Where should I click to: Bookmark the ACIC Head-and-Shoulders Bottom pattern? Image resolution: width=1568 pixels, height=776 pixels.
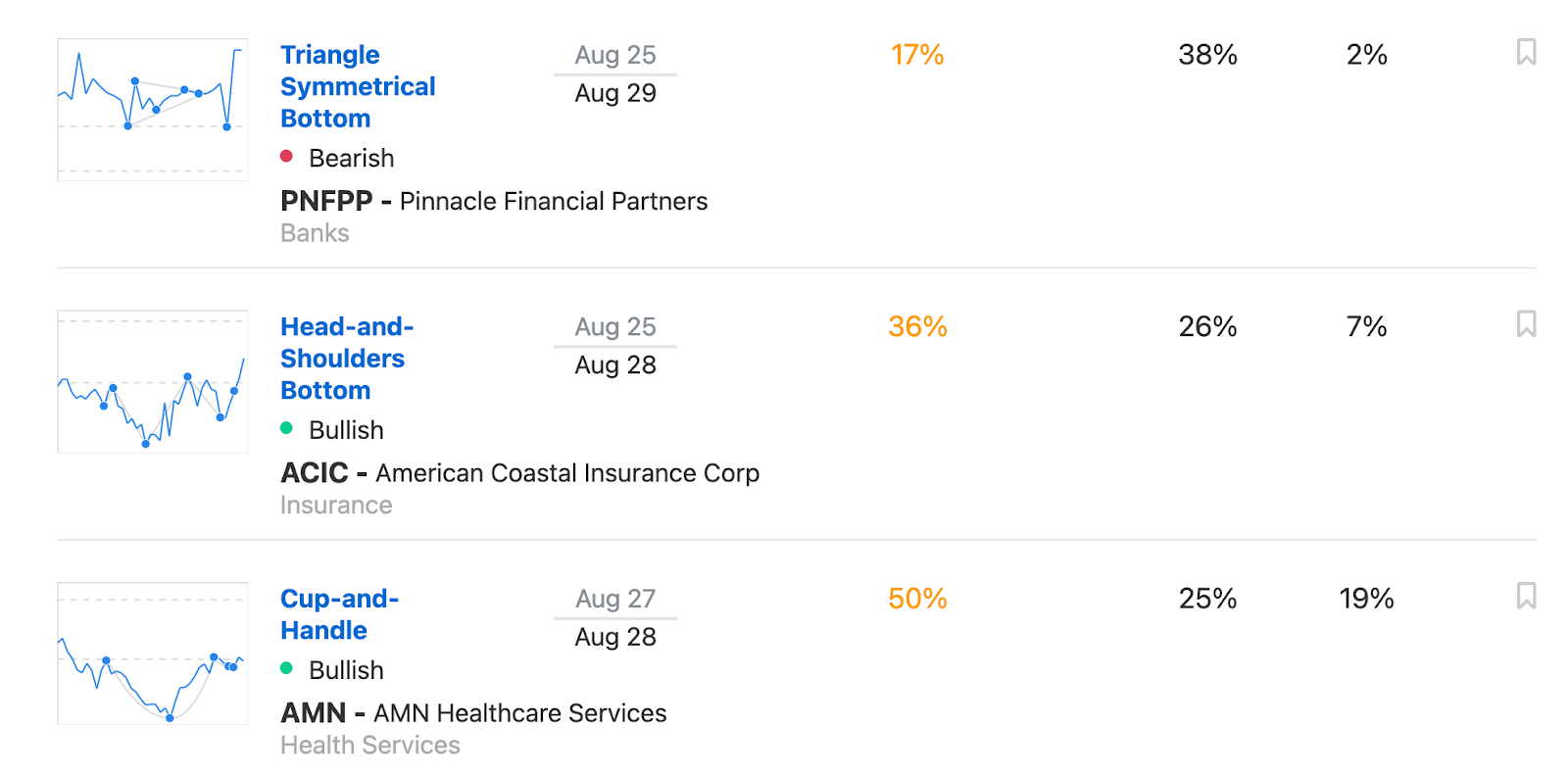pos(1526,324)
